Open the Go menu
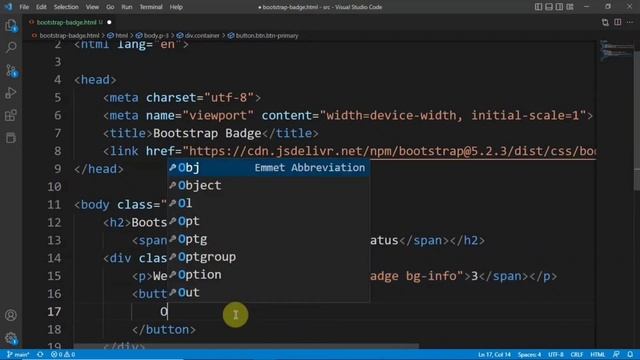The width and height of the screenshot is (640, 360). [110, 7]
